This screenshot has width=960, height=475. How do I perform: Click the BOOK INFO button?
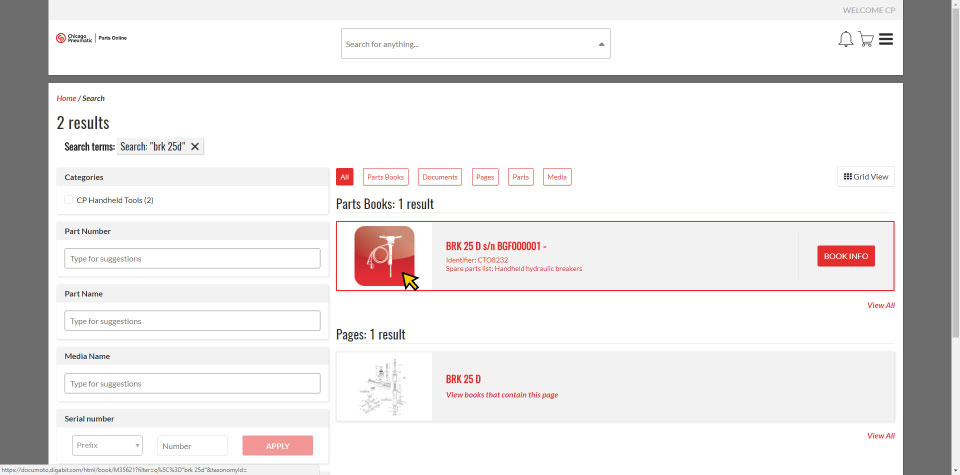[846, 256]
